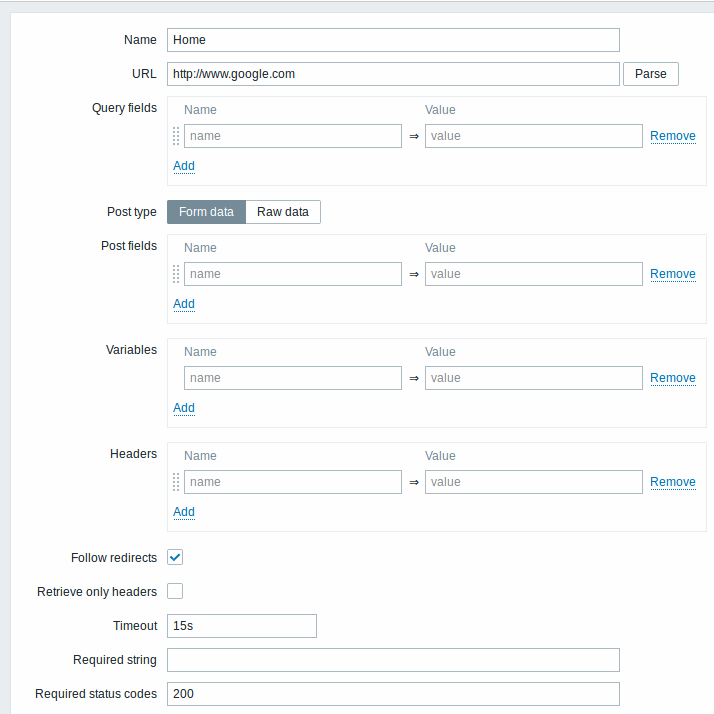
Task: Add a new Headers row
Action: point(184,512)
